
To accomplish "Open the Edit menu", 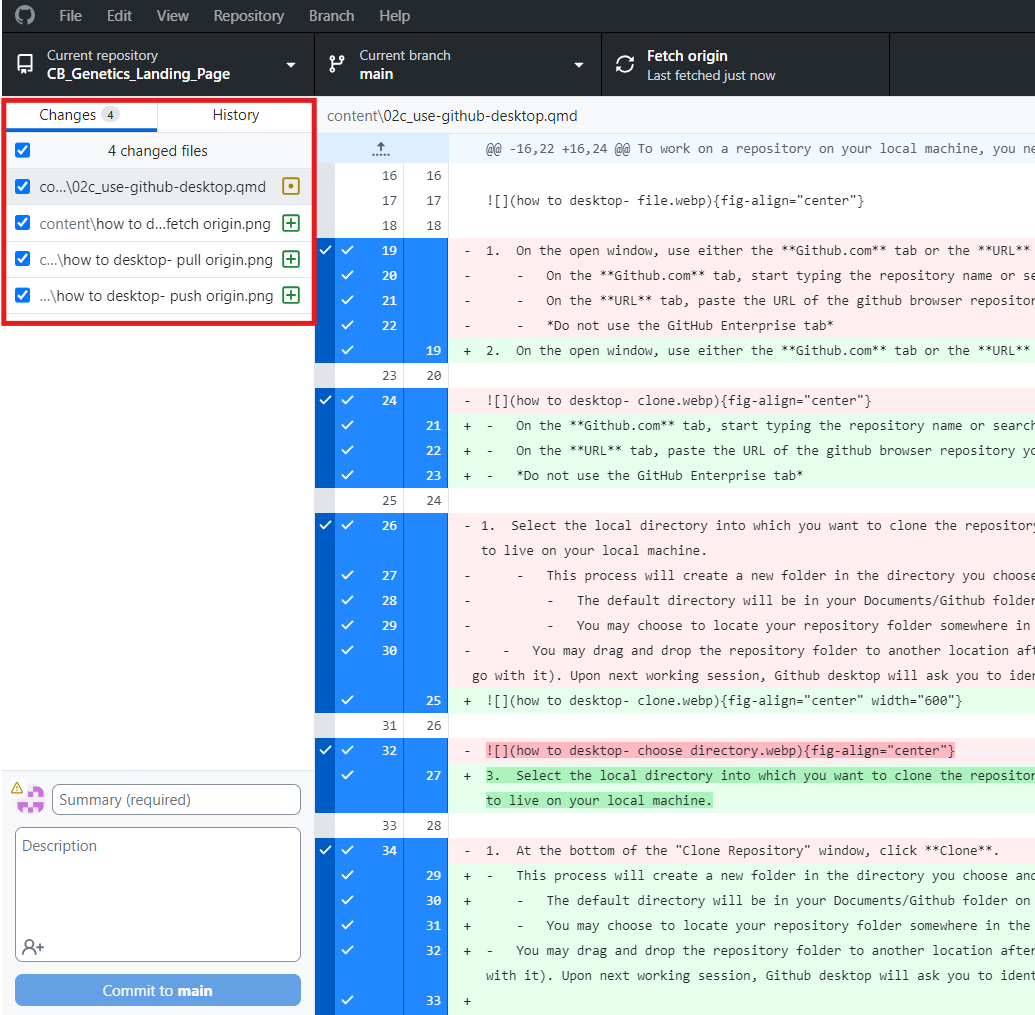I will click(119, 16).
